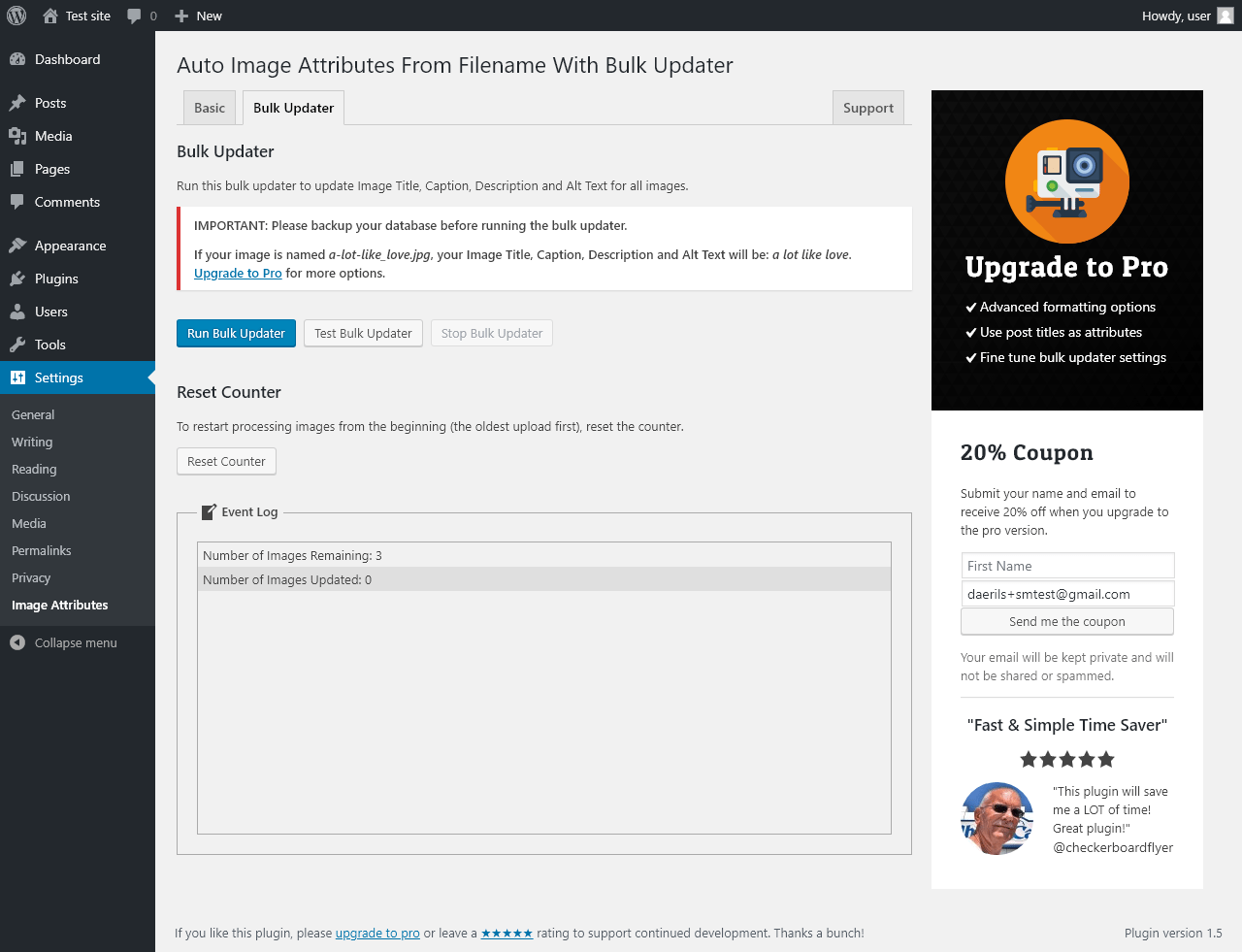Follow Upgrade to Pro link in notice
The height and width of the screenshot is (952, 1242).
(x=238, y=273)
